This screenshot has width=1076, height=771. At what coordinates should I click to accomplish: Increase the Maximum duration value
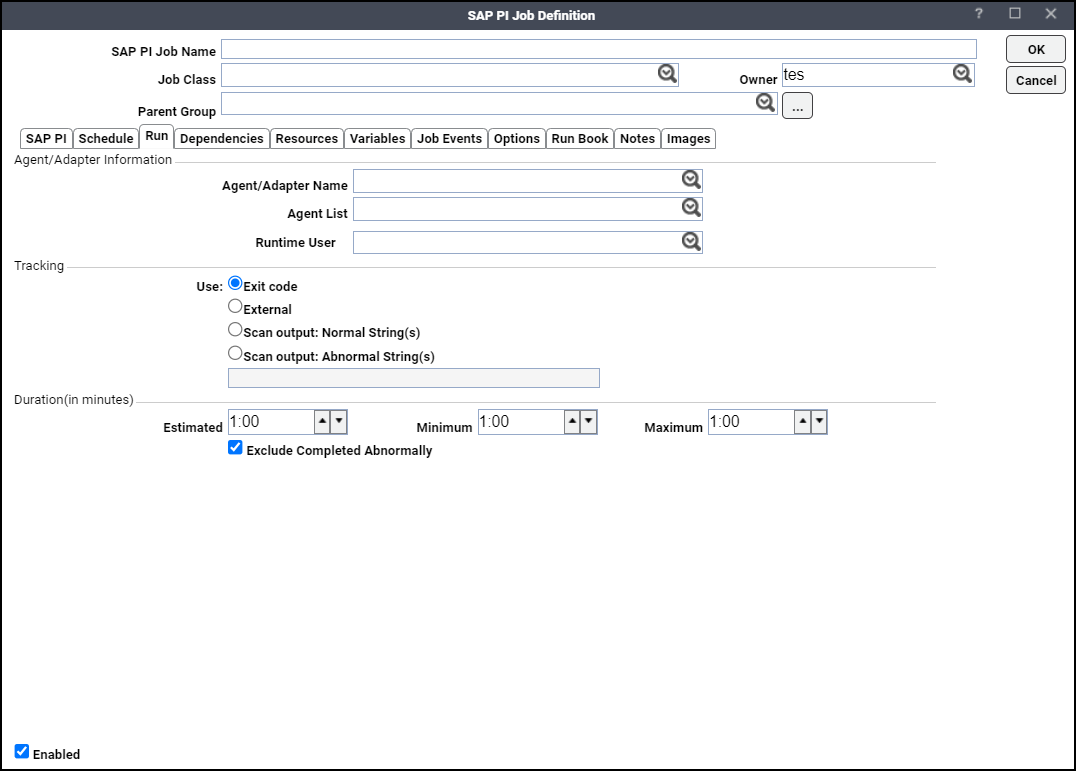[x=802, y=422]
